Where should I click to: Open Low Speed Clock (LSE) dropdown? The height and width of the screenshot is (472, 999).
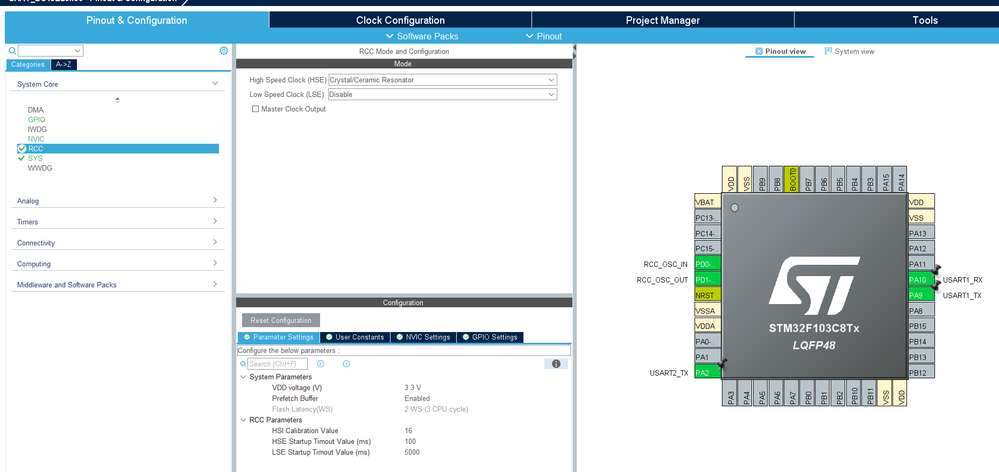(443, 94)
